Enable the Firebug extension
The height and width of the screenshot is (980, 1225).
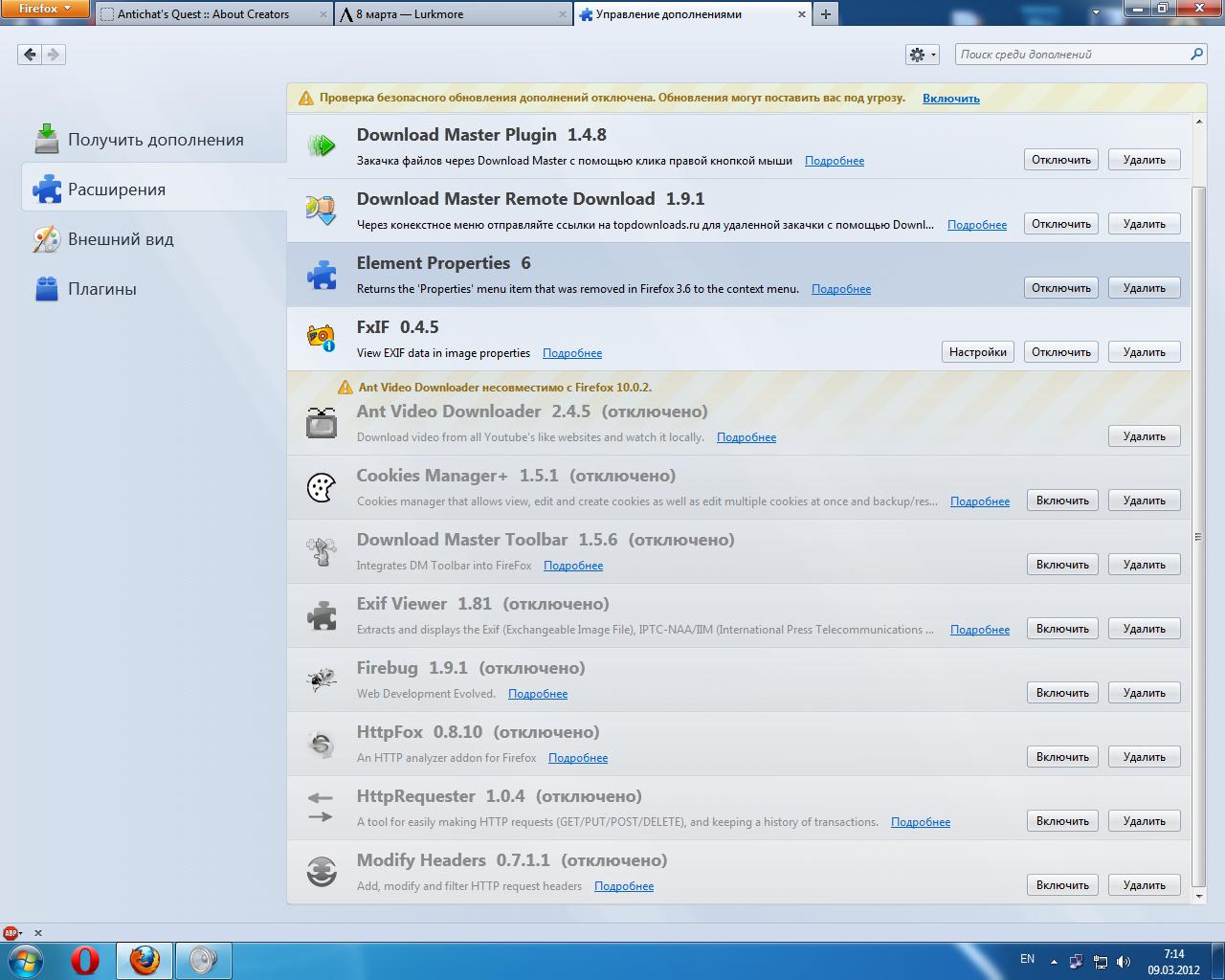[x=1062, y=693]
